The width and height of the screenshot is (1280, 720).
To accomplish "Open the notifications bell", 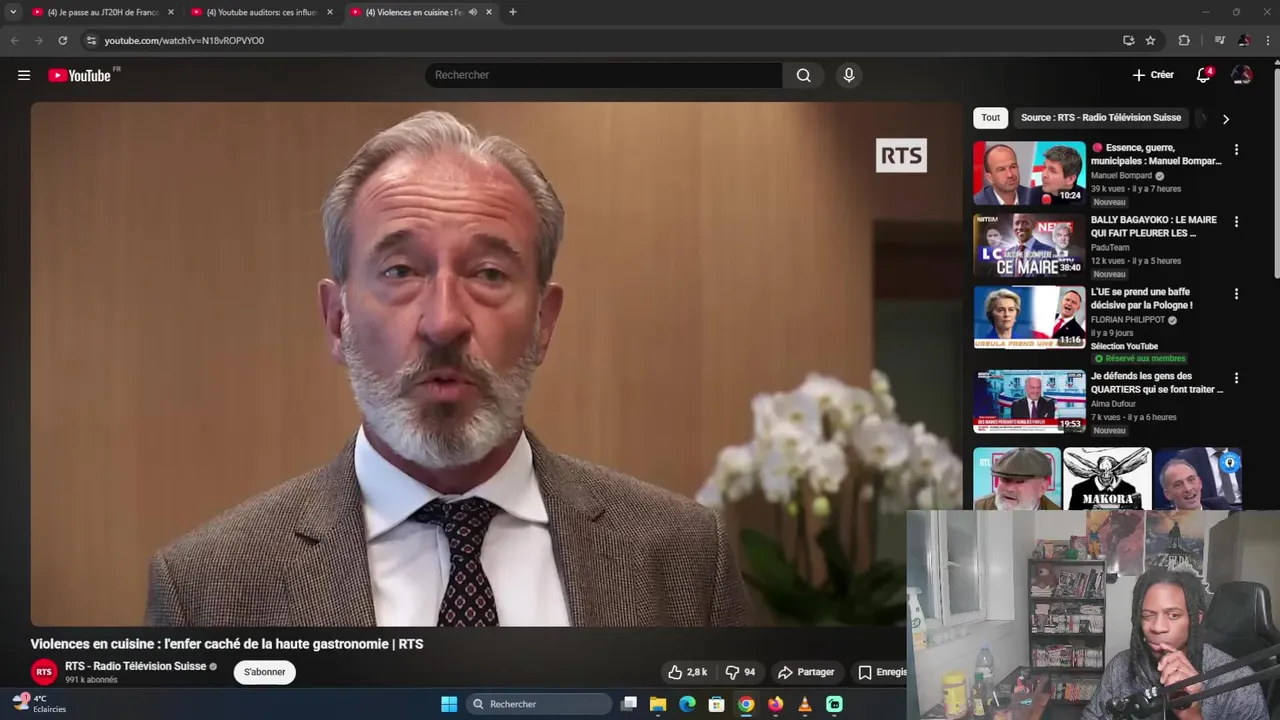I will click(1204, 75).
